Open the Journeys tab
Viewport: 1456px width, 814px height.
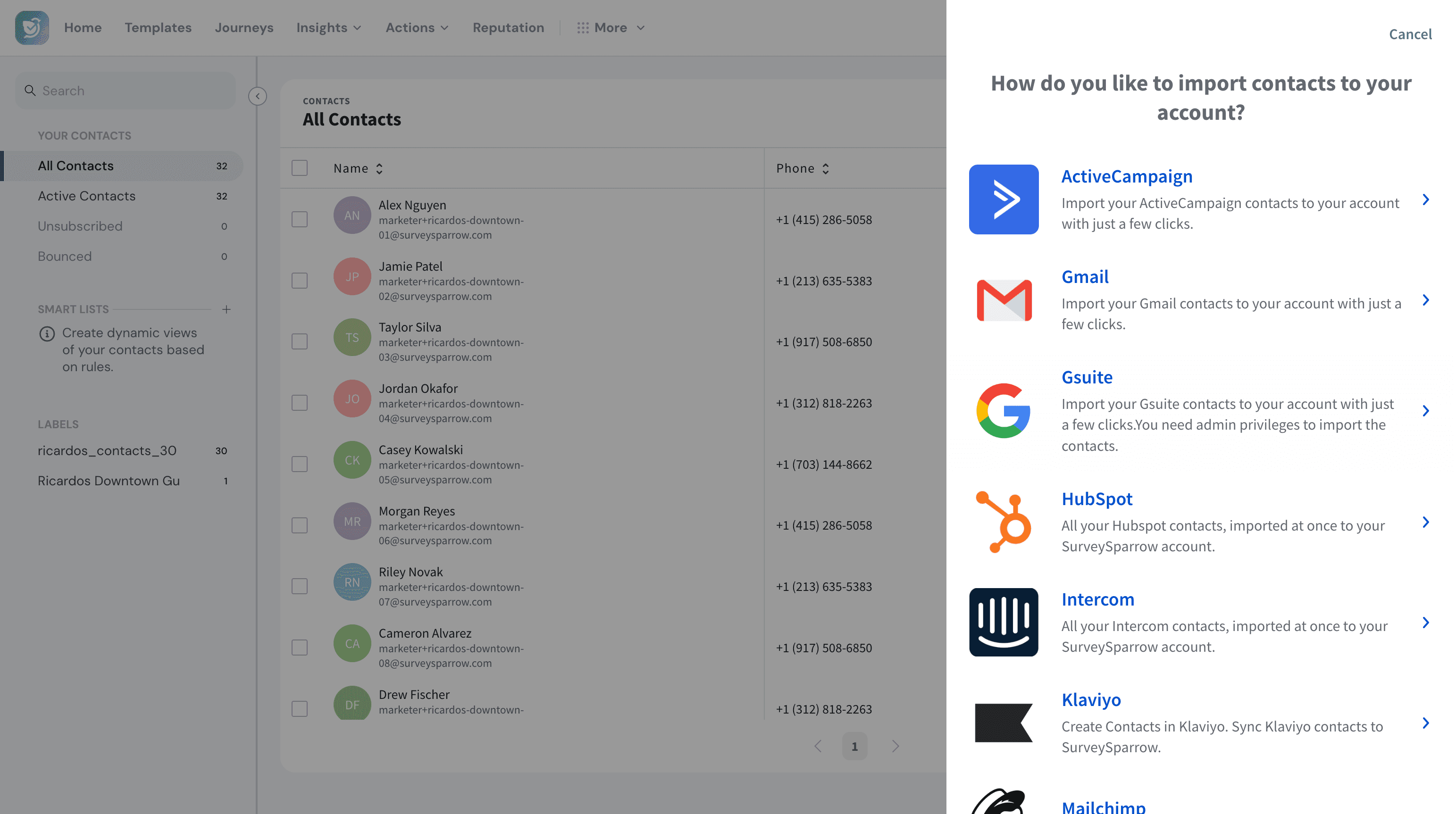[243, 27]
